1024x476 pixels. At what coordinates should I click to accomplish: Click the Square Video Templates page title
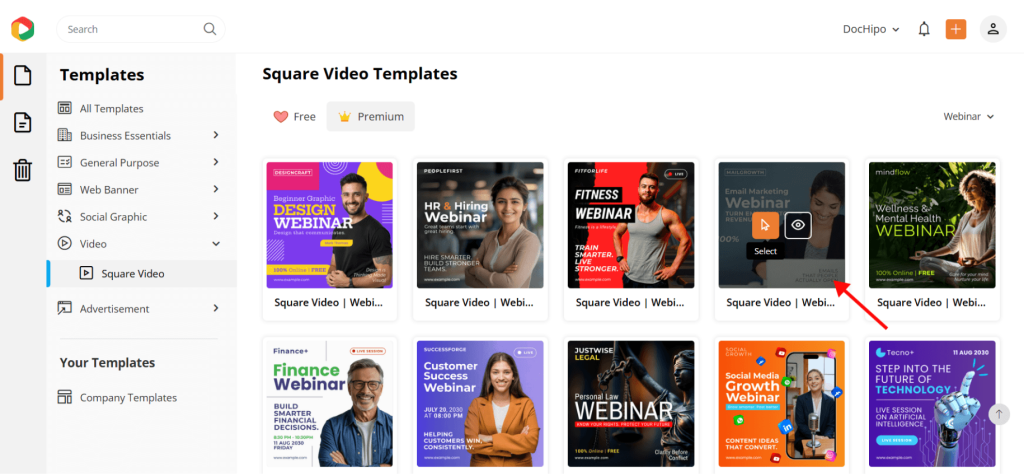pos(360,74)
